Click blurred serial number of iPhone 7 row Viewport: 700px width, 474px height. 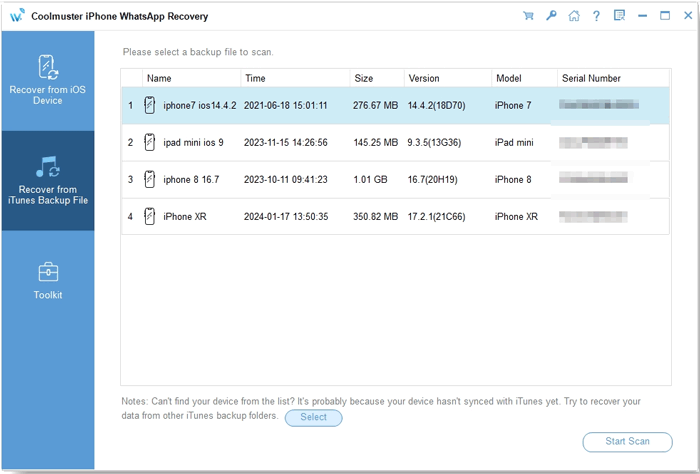pyautogui.click(x=599, y=105)
